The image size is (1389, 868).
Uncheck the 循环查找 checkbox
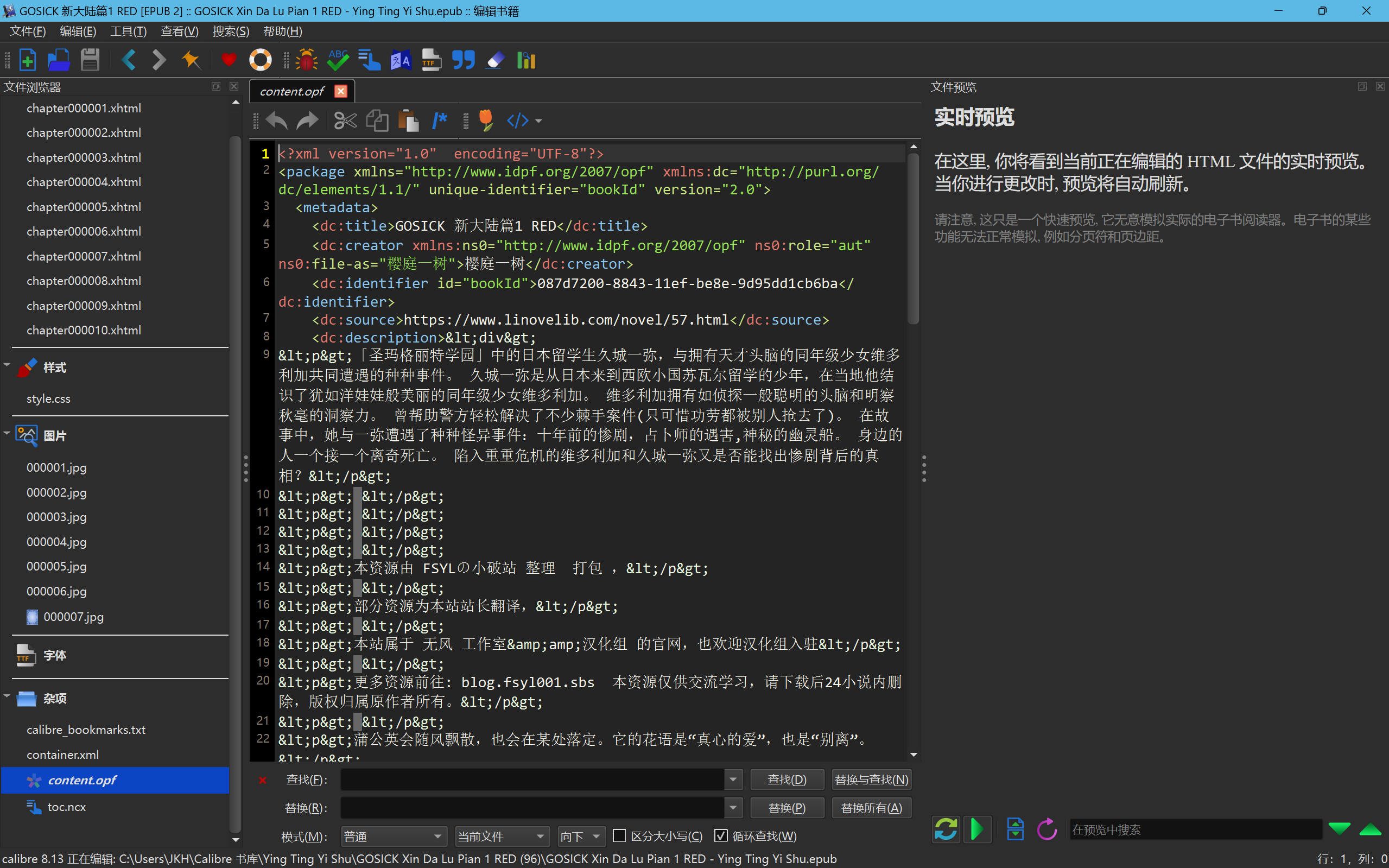(721, 836)
